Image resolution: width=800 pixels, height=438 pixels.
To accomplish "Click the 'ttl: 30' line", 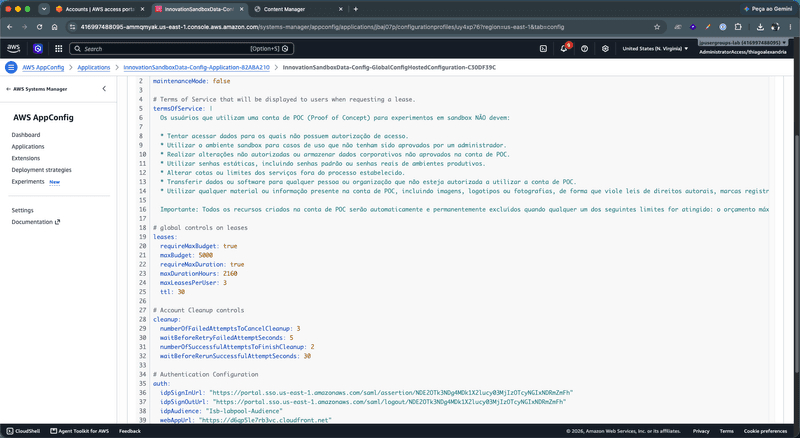I will pyautogui.click(x=172, y=292).
